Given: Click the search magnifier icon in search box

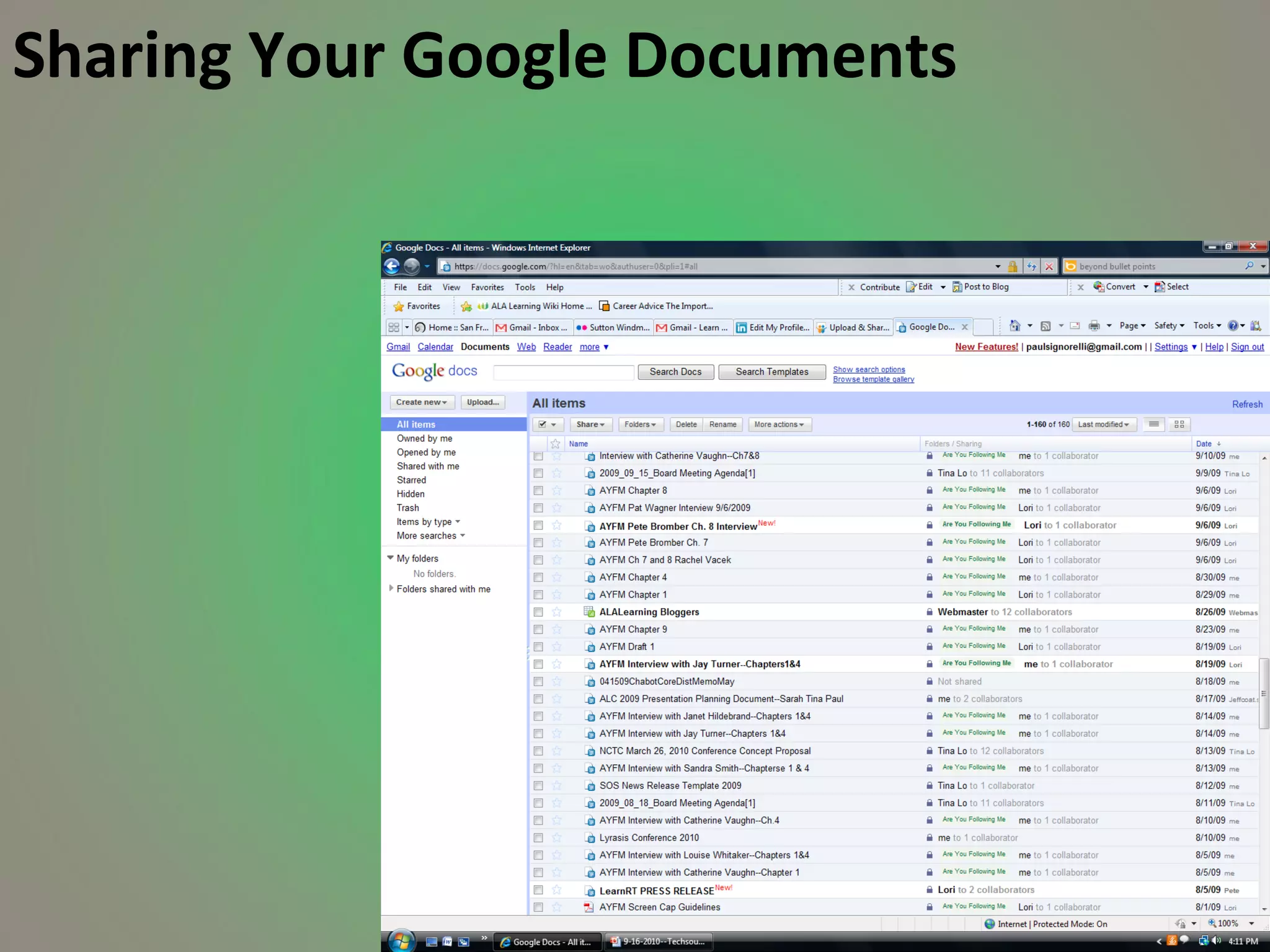Looking at the screenshot, I should [x=1250, y=266].
